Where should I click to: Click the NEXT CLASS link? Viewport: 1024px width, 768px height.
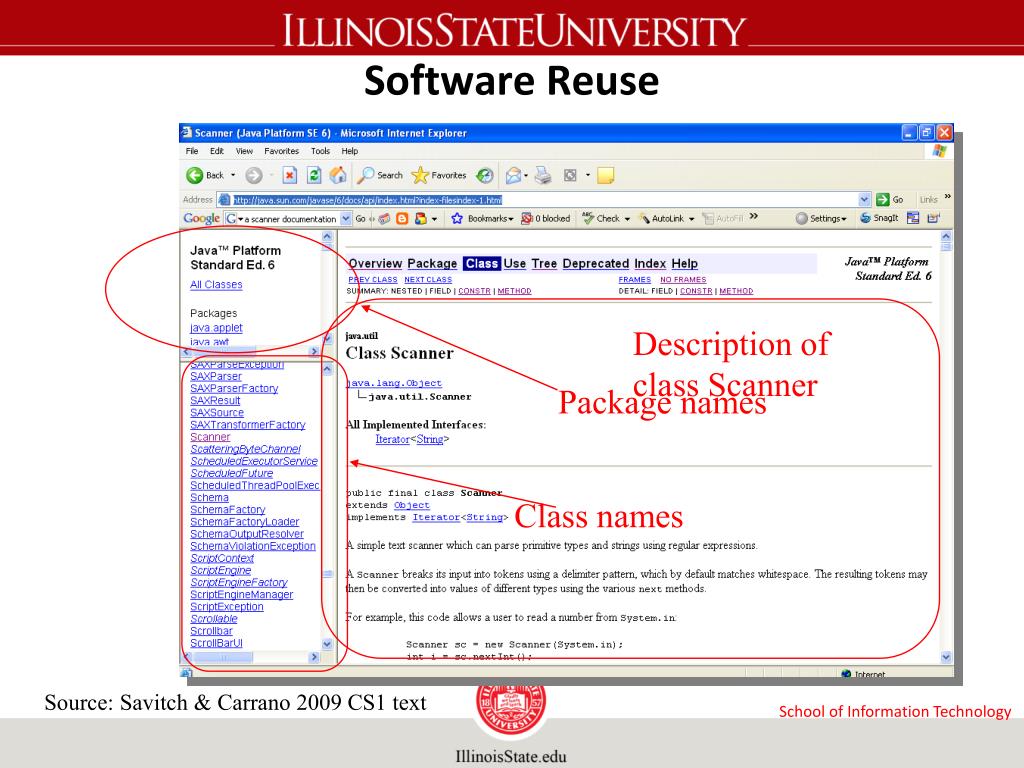point(428,280)
